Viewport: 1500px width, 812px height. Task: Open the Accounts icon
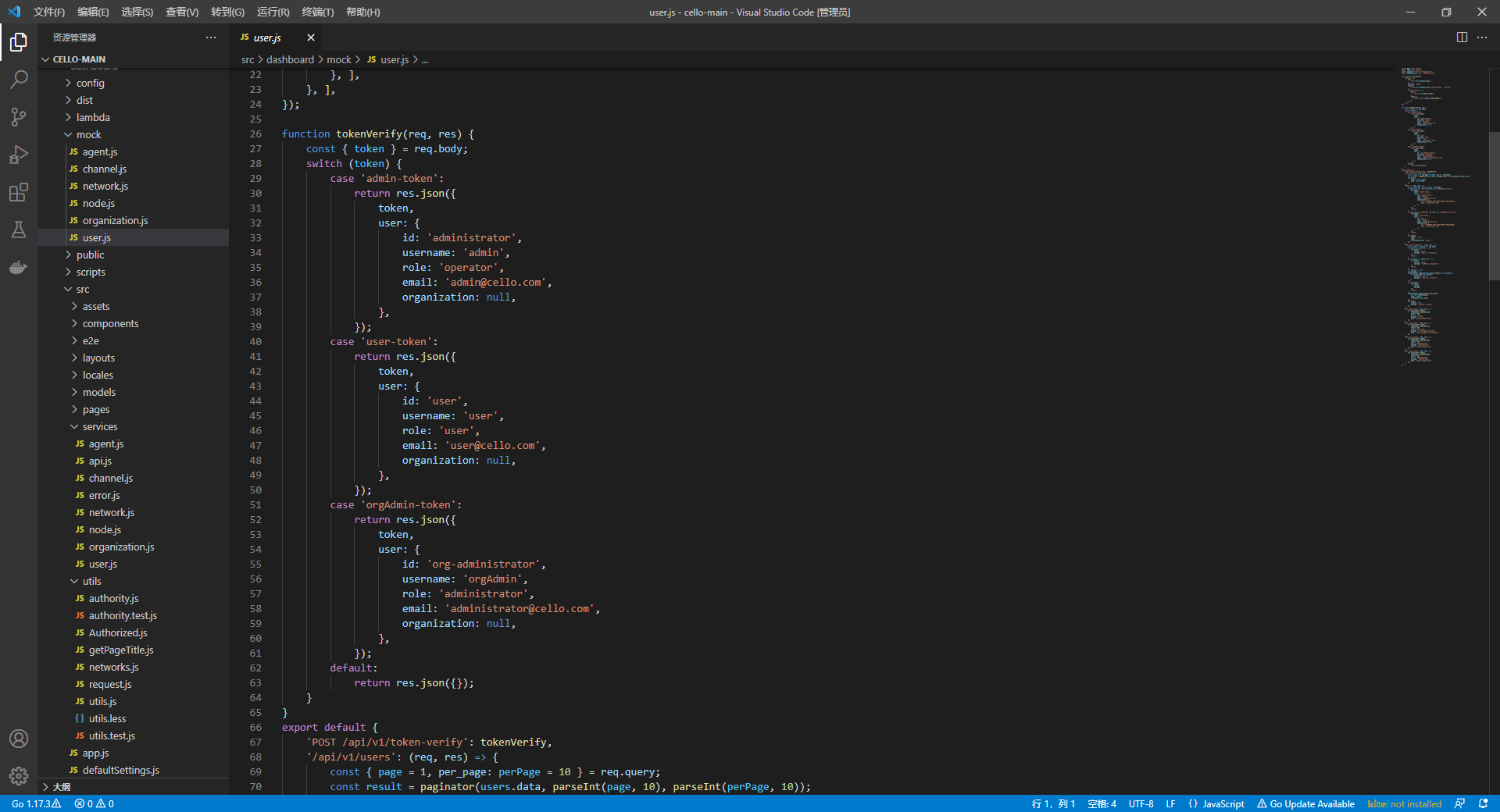coord(19,739)
